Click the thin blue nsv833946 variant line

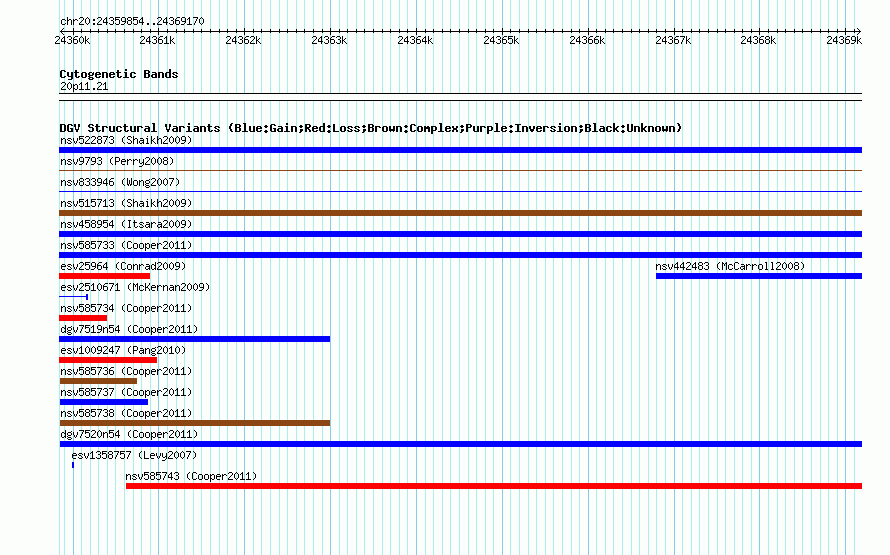coord(460,191)
